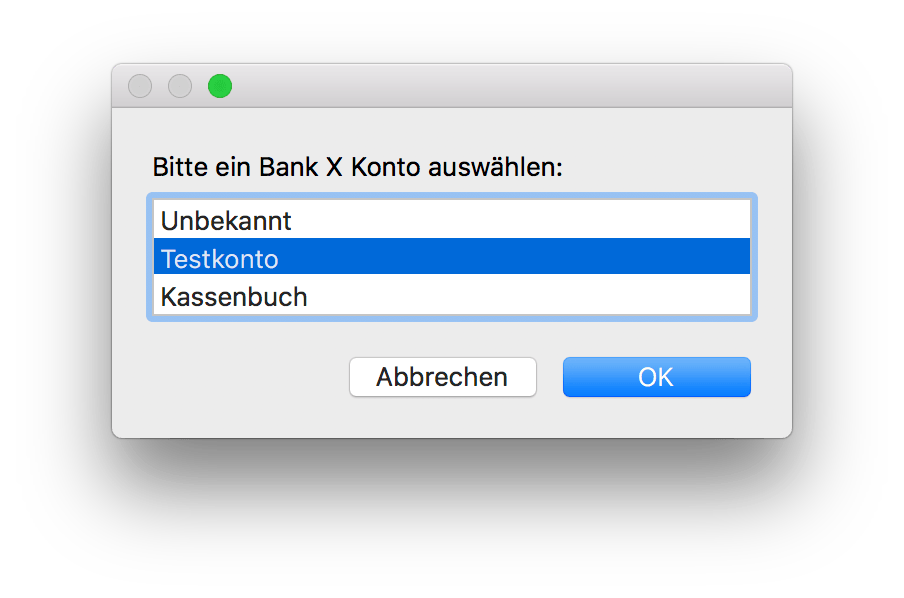Click inside the account selection list

[x=450, y=257]
